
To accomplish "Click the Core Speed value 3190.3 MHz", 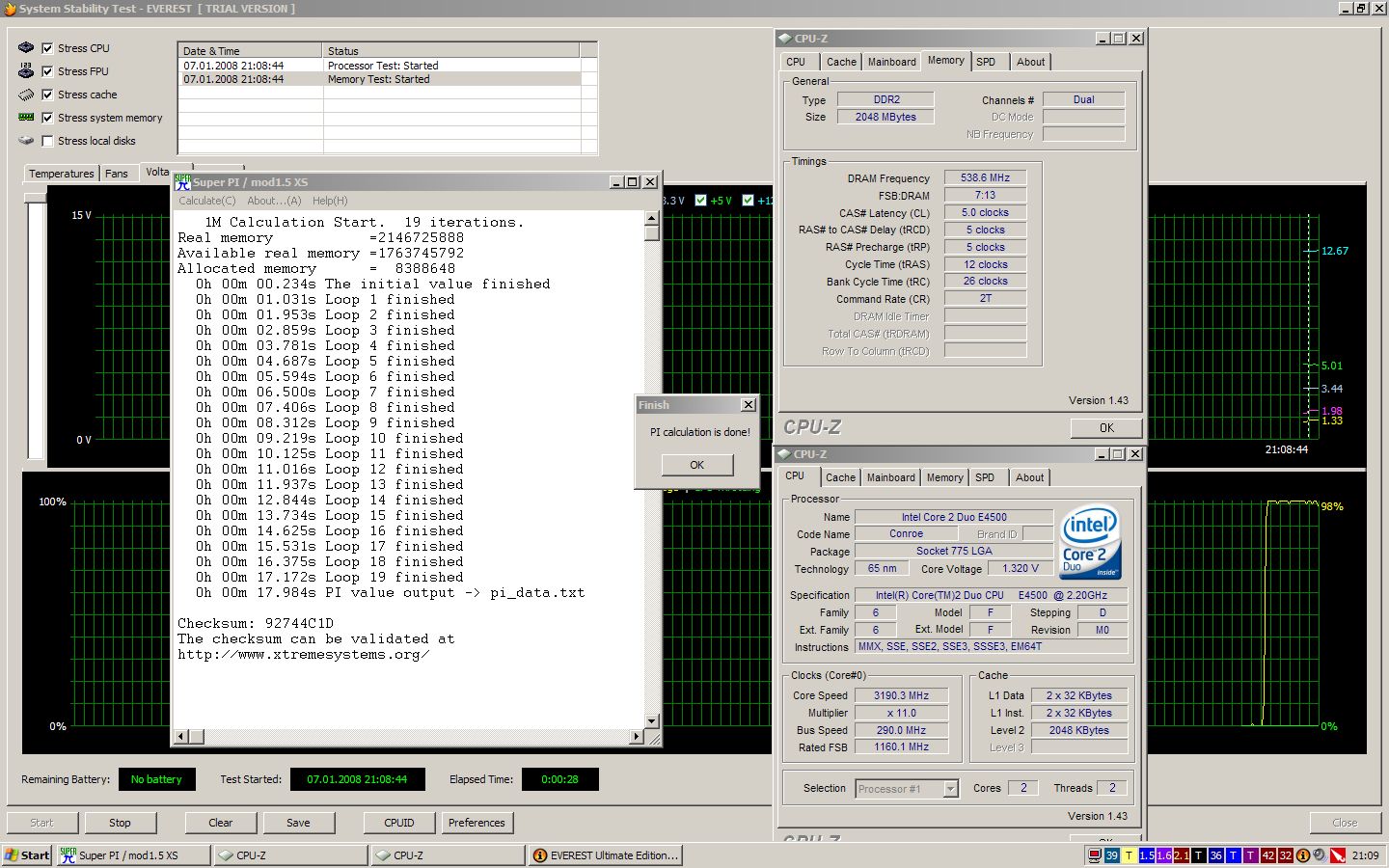I will tap(901, 695).
